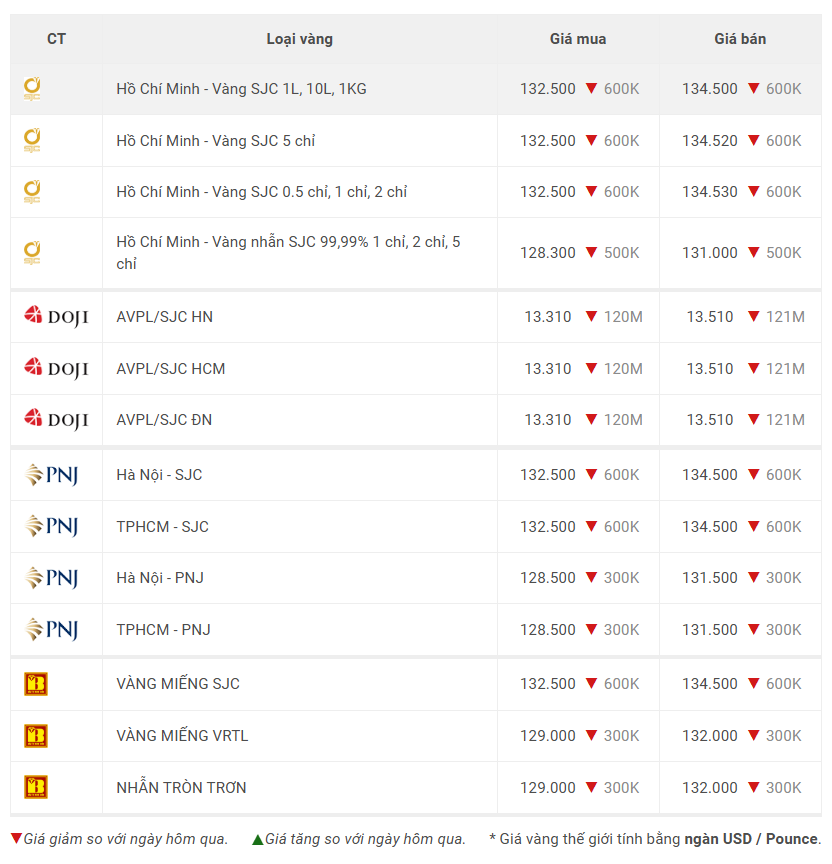Screen dimensions: 832x864
Task: Select 'Hà Nội - PNJ' gold type
Action: point(160,578)
